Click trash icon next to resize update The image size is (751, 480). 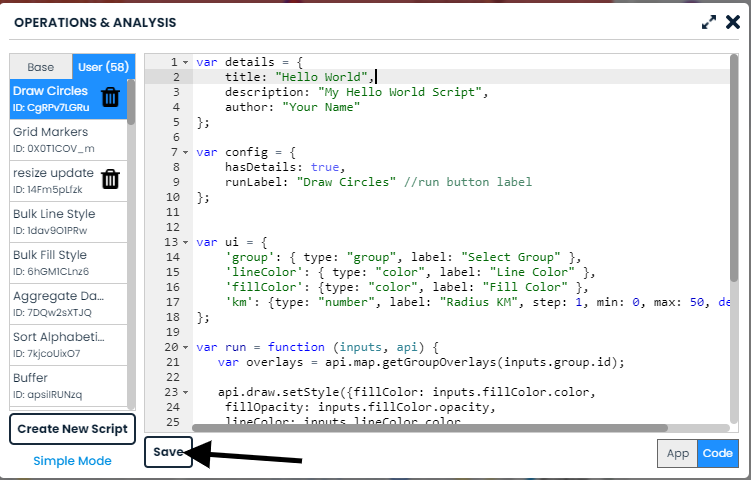[111, 179]
